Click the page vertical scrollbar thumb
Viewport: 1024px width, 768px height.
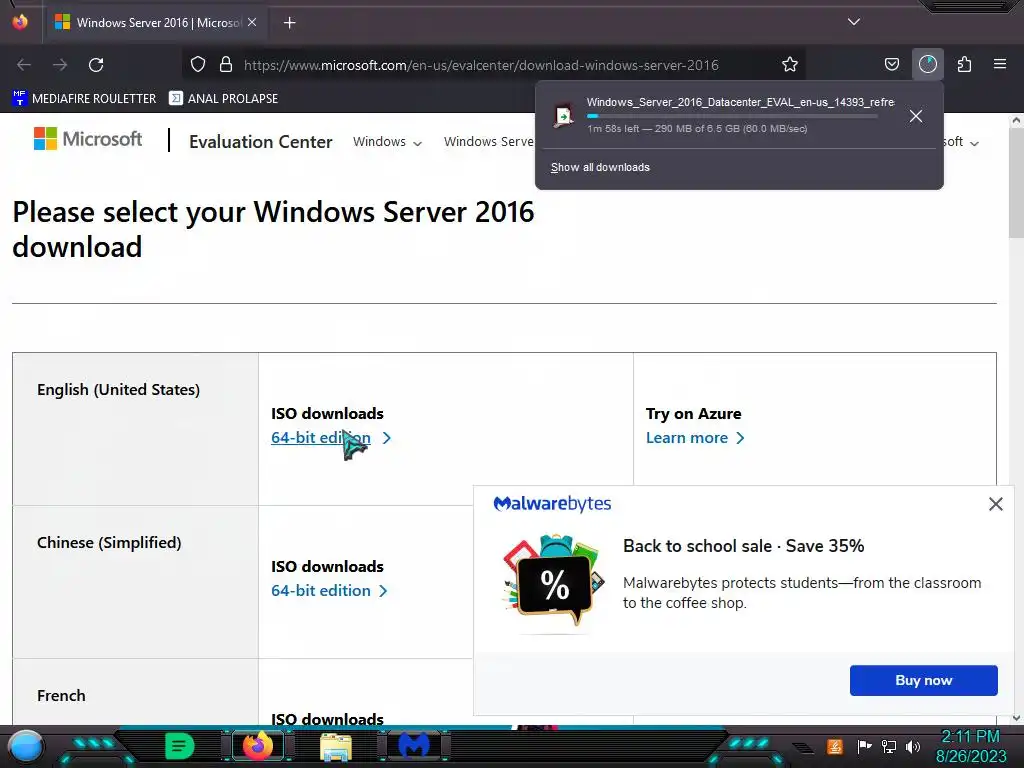1016,184
